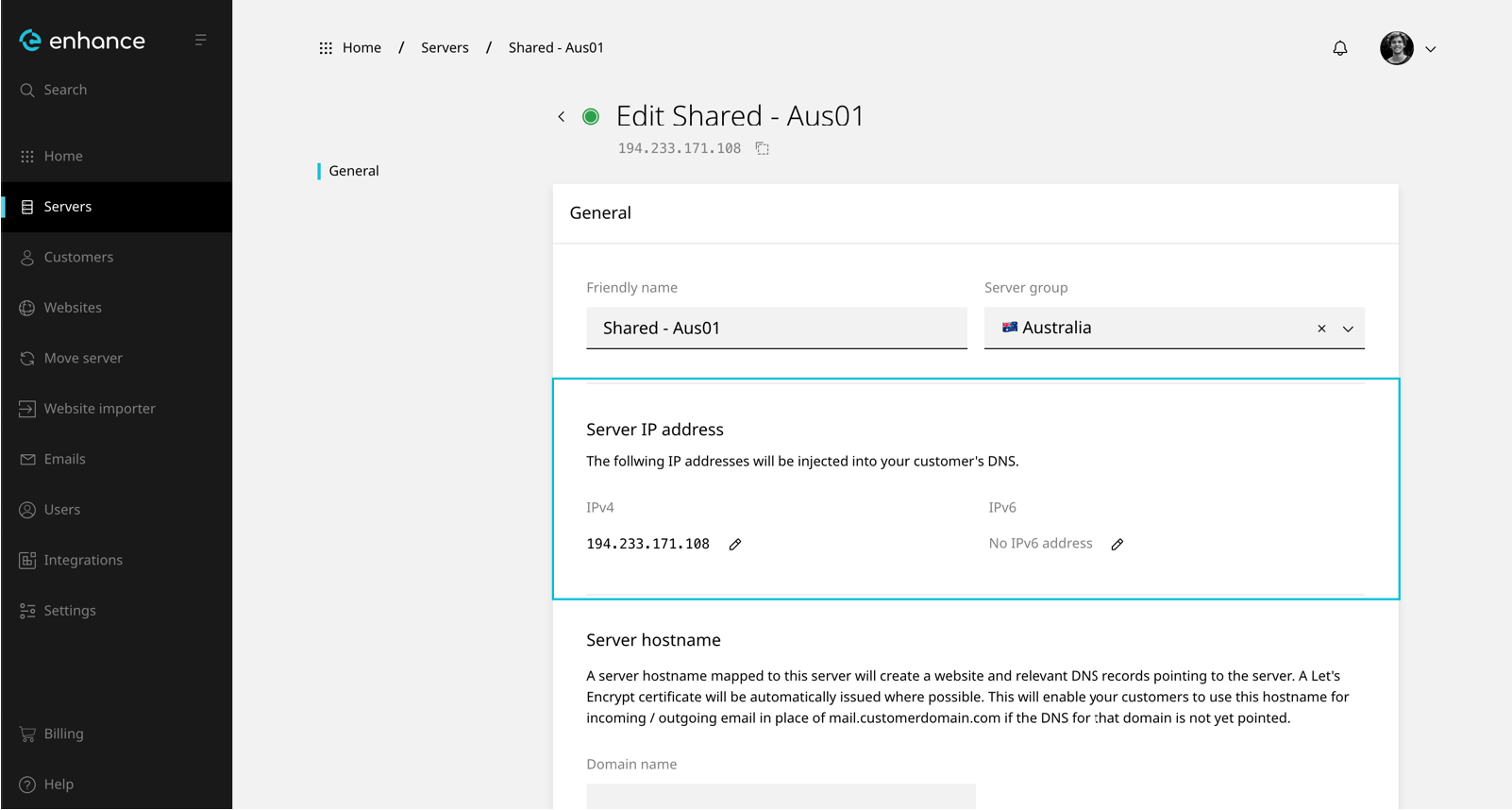
Task: Open the Website importer page
Action: 99,409
